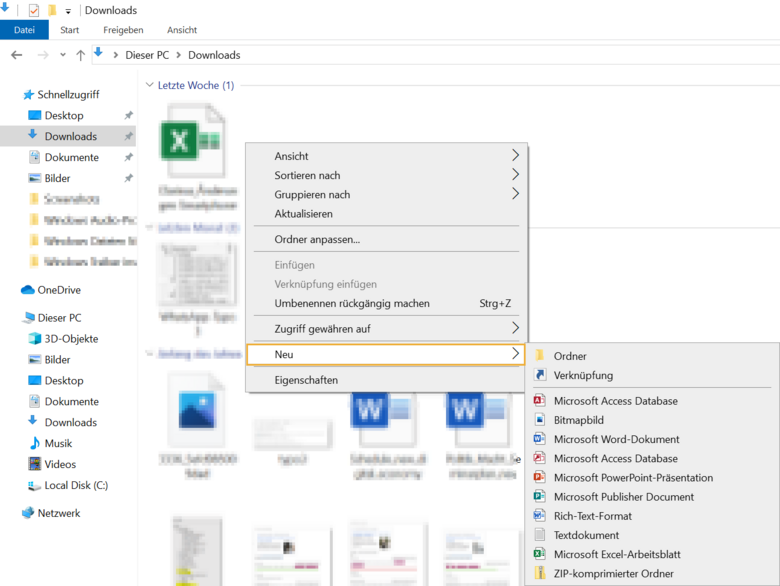Open Downloads under Dieser PC tree

[x=71, y=422]
